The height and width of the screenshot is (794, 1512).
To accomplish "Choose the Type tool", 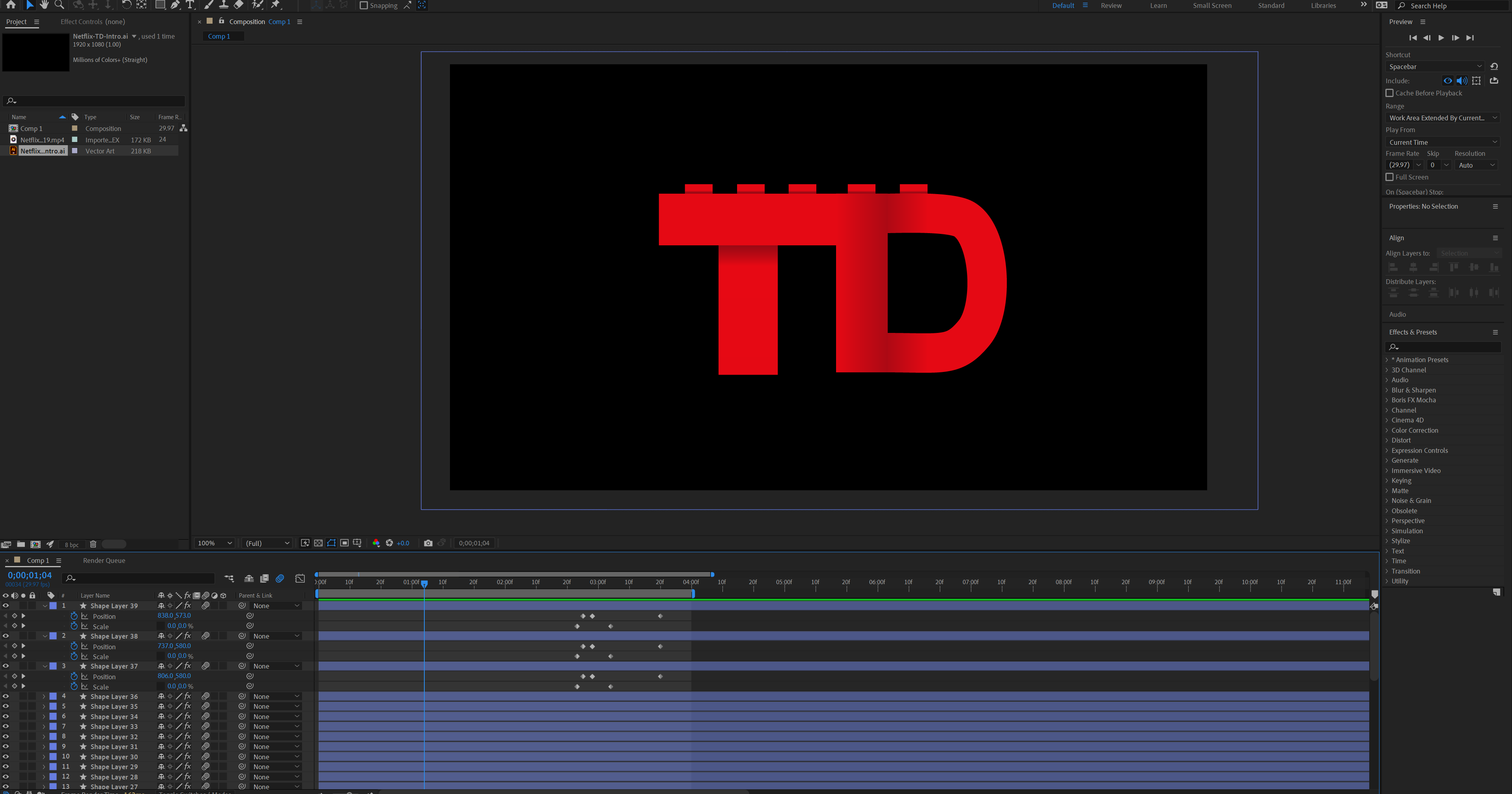I will 190,5.
